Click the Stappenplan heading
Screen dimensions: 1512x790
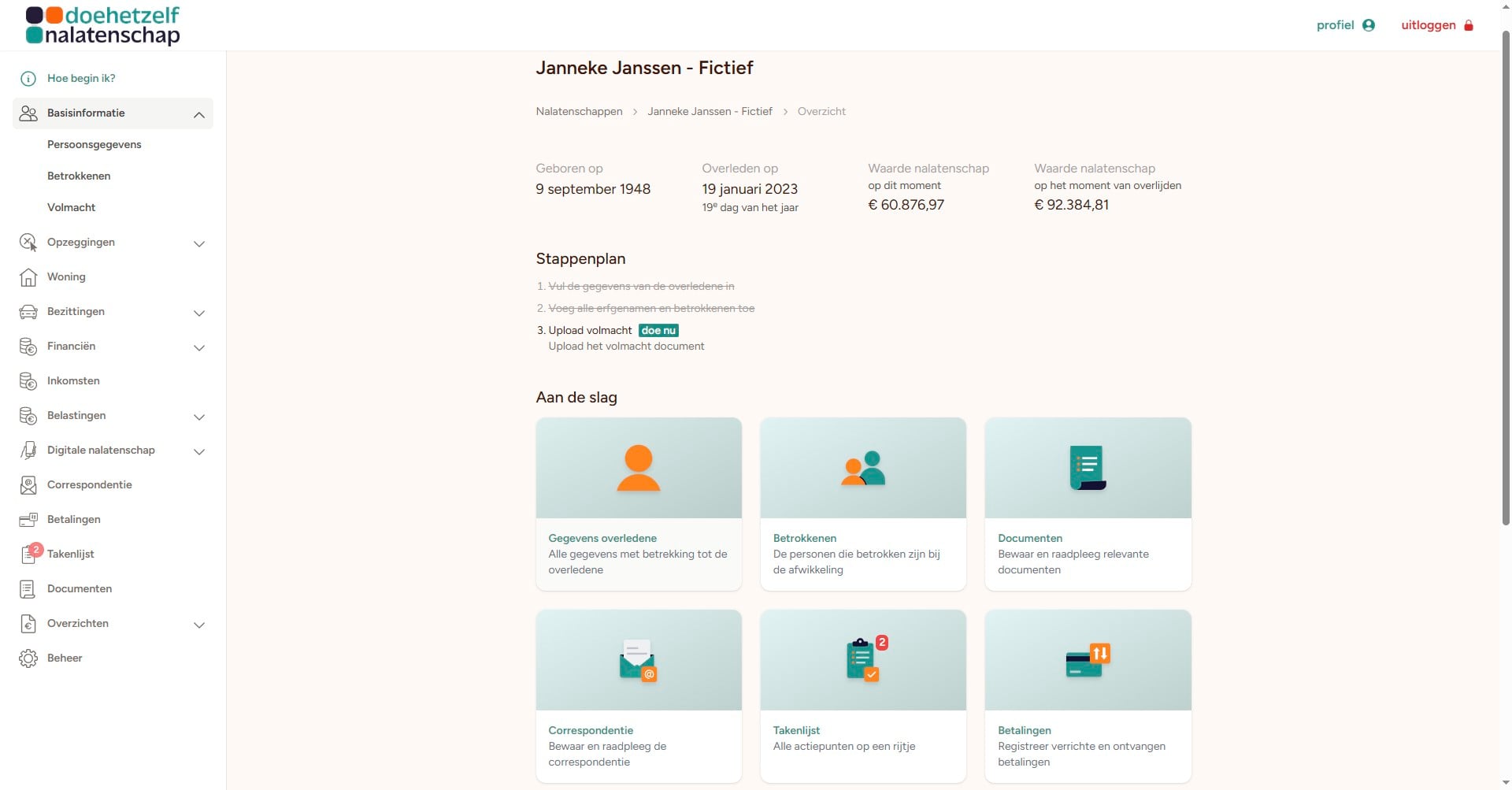coord(580,259)
